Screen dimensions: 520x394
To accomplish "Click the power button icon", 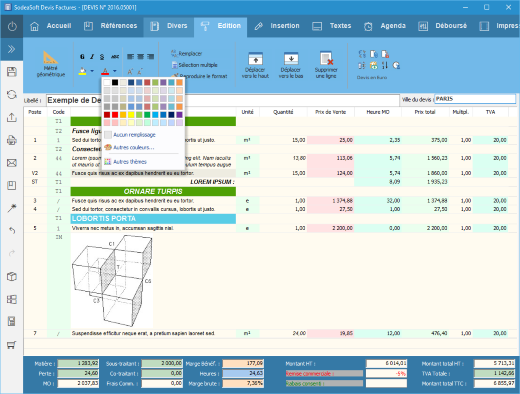I will 12,26.
